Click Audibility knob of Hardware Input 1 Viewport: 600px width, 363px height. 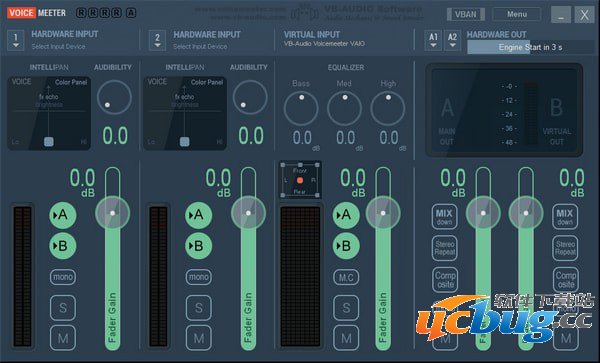click(114, 97)
